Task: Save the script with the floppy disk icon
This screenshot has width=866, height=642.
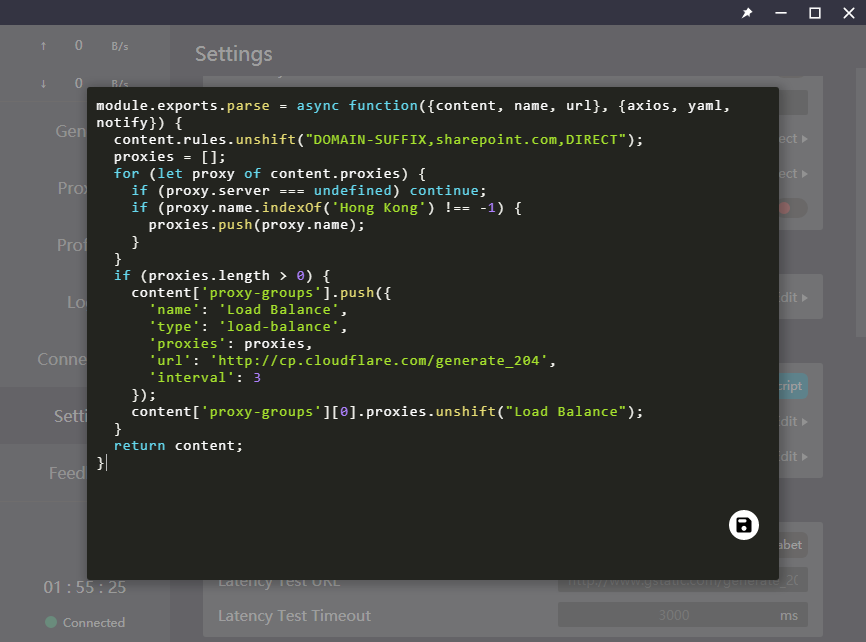Action: pos(744,525)
